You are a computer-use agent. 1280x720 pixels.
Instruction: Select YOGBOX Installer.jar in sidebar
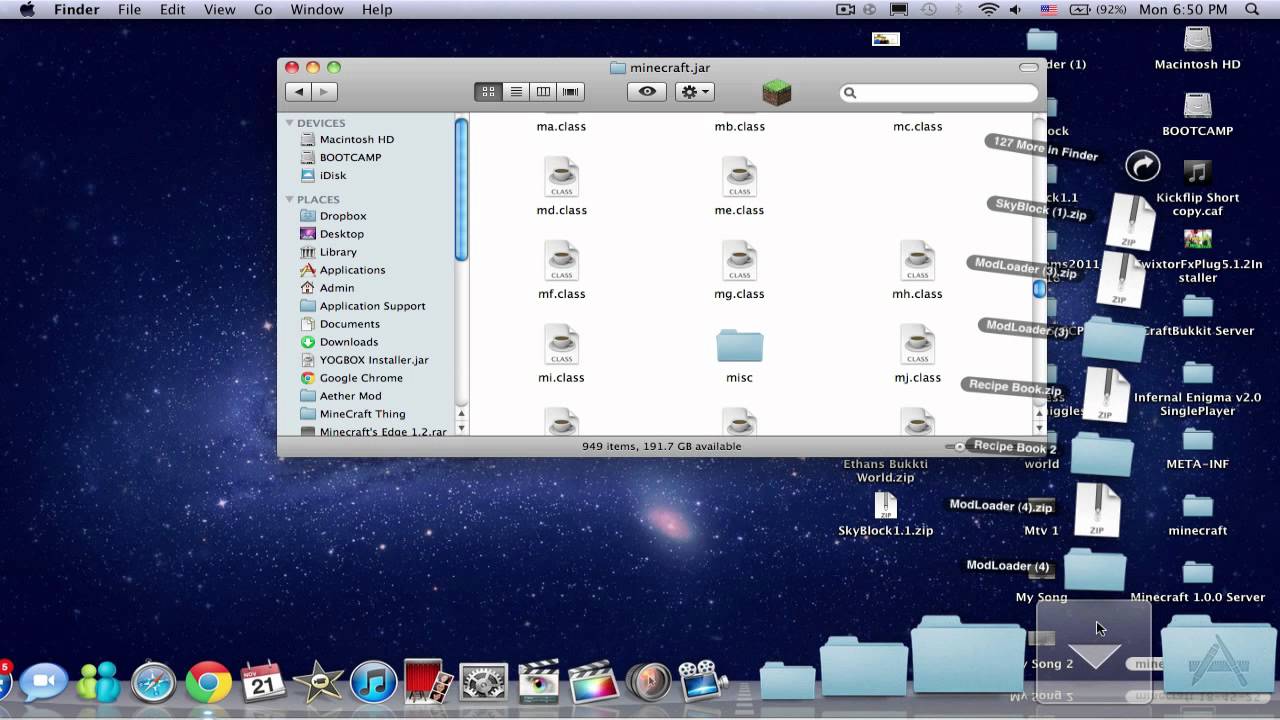click(373, 360)
